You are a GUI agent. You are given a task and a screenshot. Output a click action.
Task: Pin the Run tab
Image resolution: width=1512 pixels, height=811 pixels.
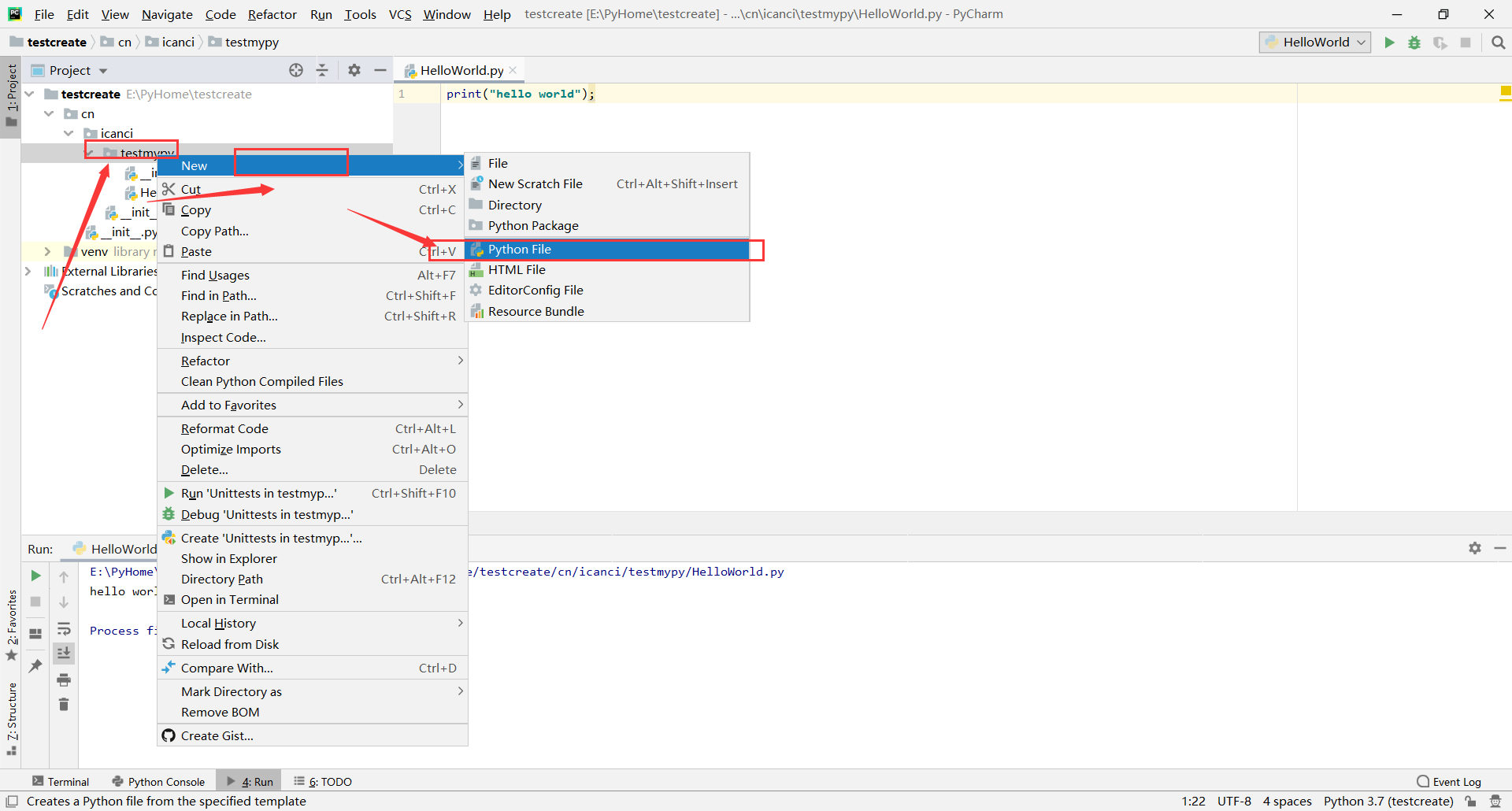tap(35, 666)
